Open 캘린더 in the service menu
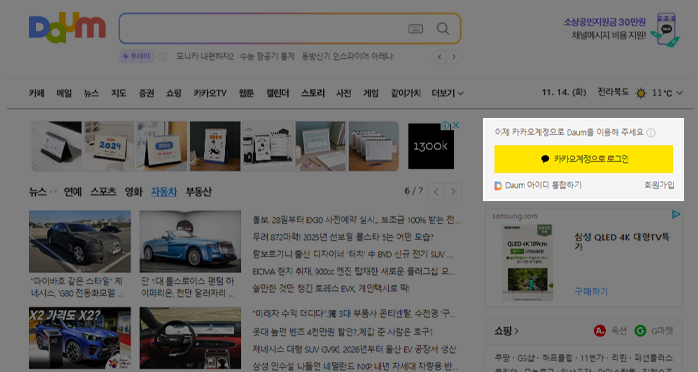Viewport: 698px width, 372px height. (278, 93)
